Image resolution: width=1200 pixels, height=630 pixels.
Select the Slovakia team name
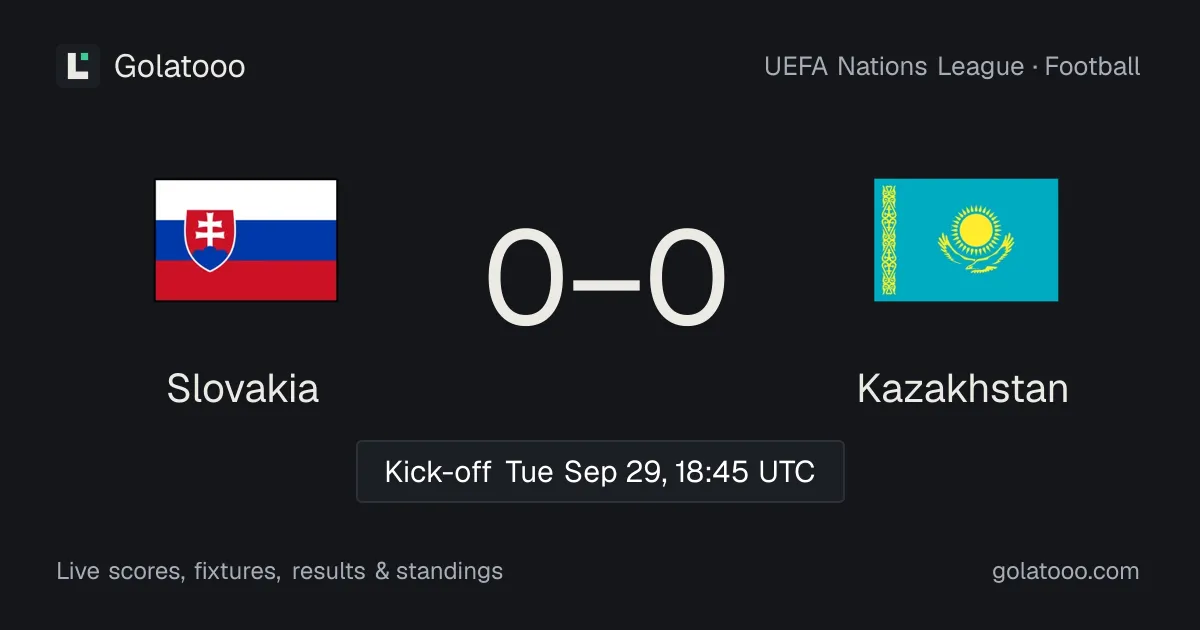[243, 388]
